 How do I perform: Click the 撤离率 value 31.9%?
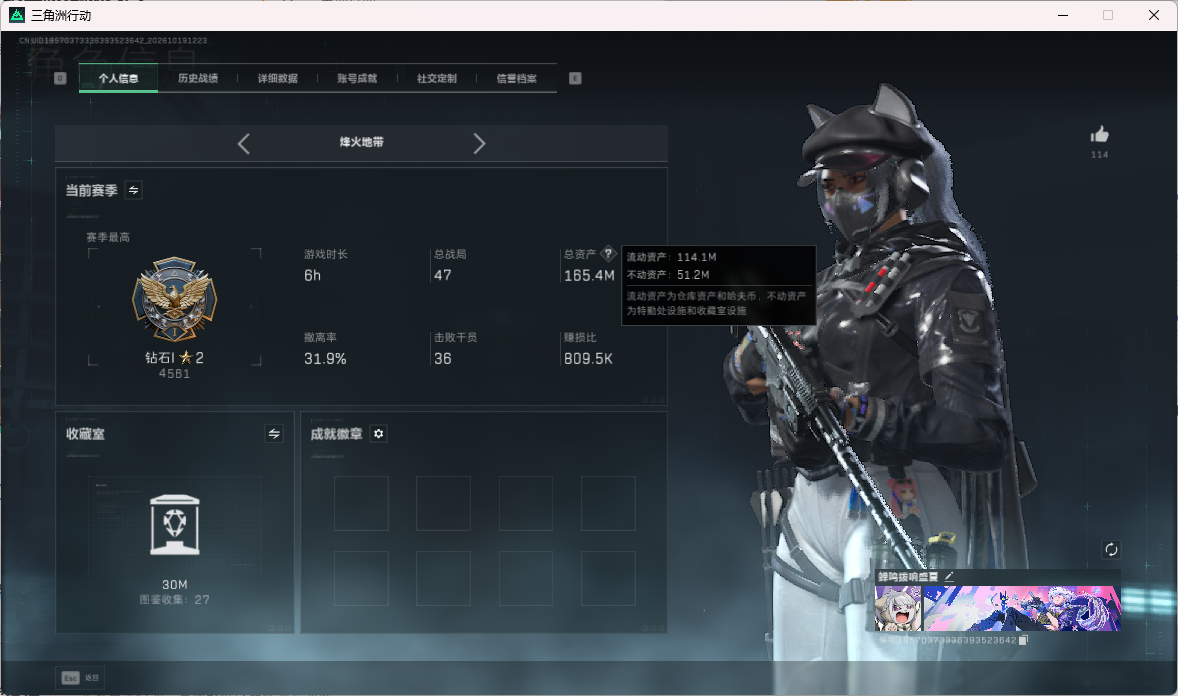point(325,359)
